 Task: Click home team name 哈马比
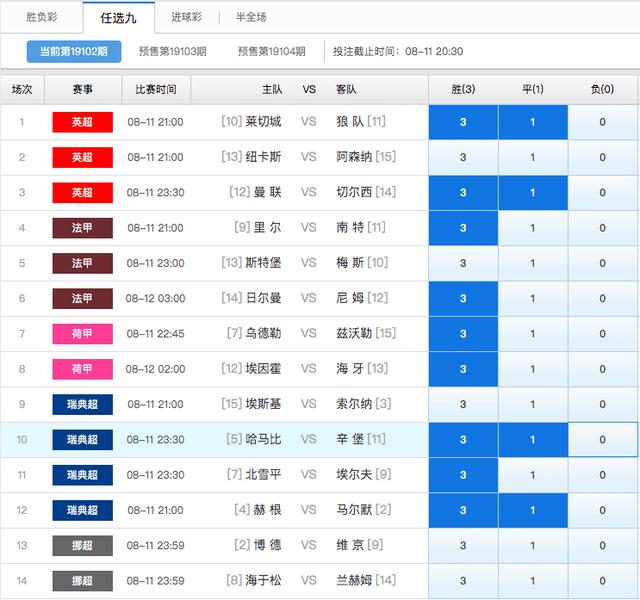(x=263, y=439)
